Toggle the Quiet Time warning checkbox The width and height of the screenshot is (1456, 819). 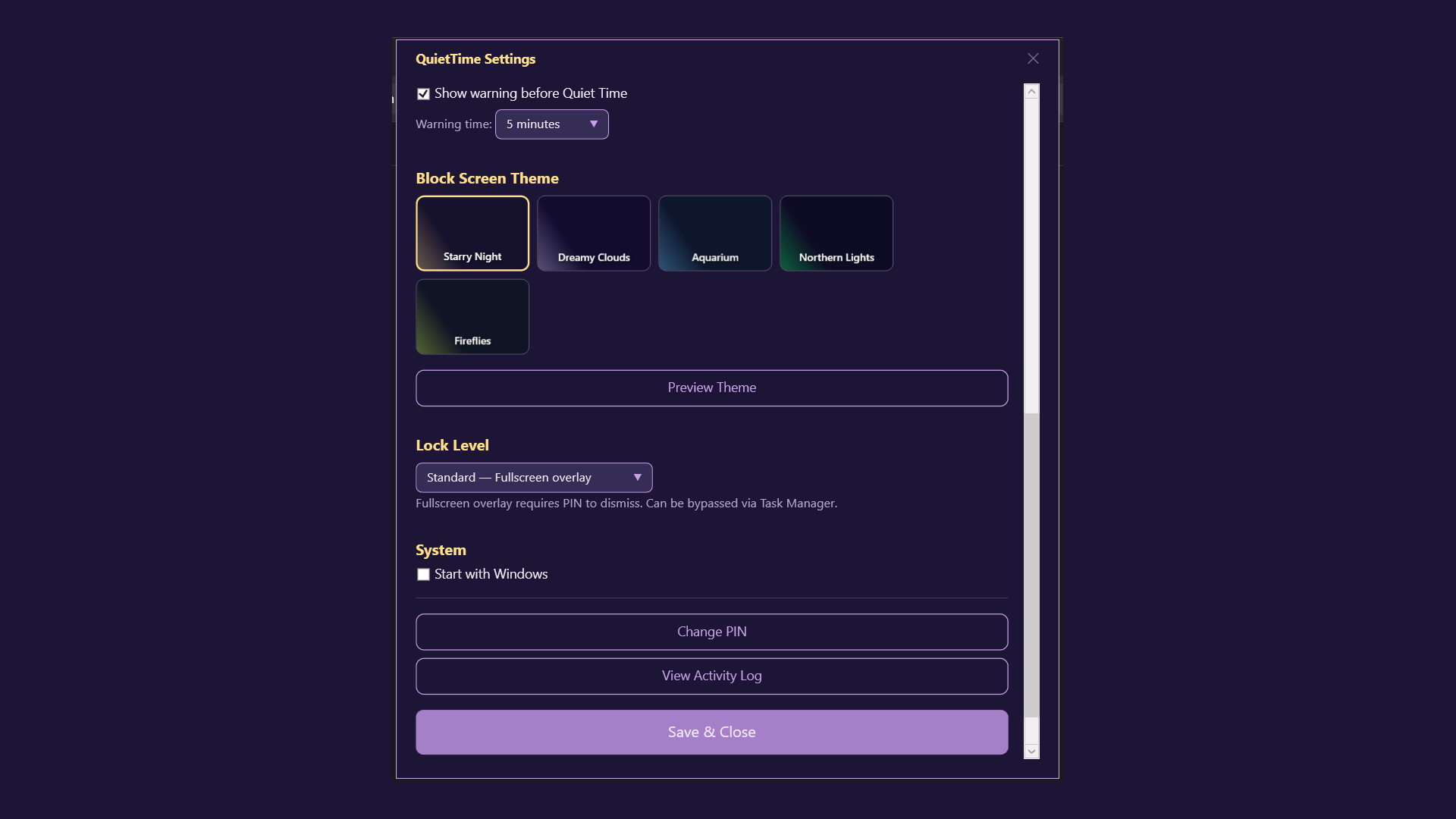[x=424, y=93]
